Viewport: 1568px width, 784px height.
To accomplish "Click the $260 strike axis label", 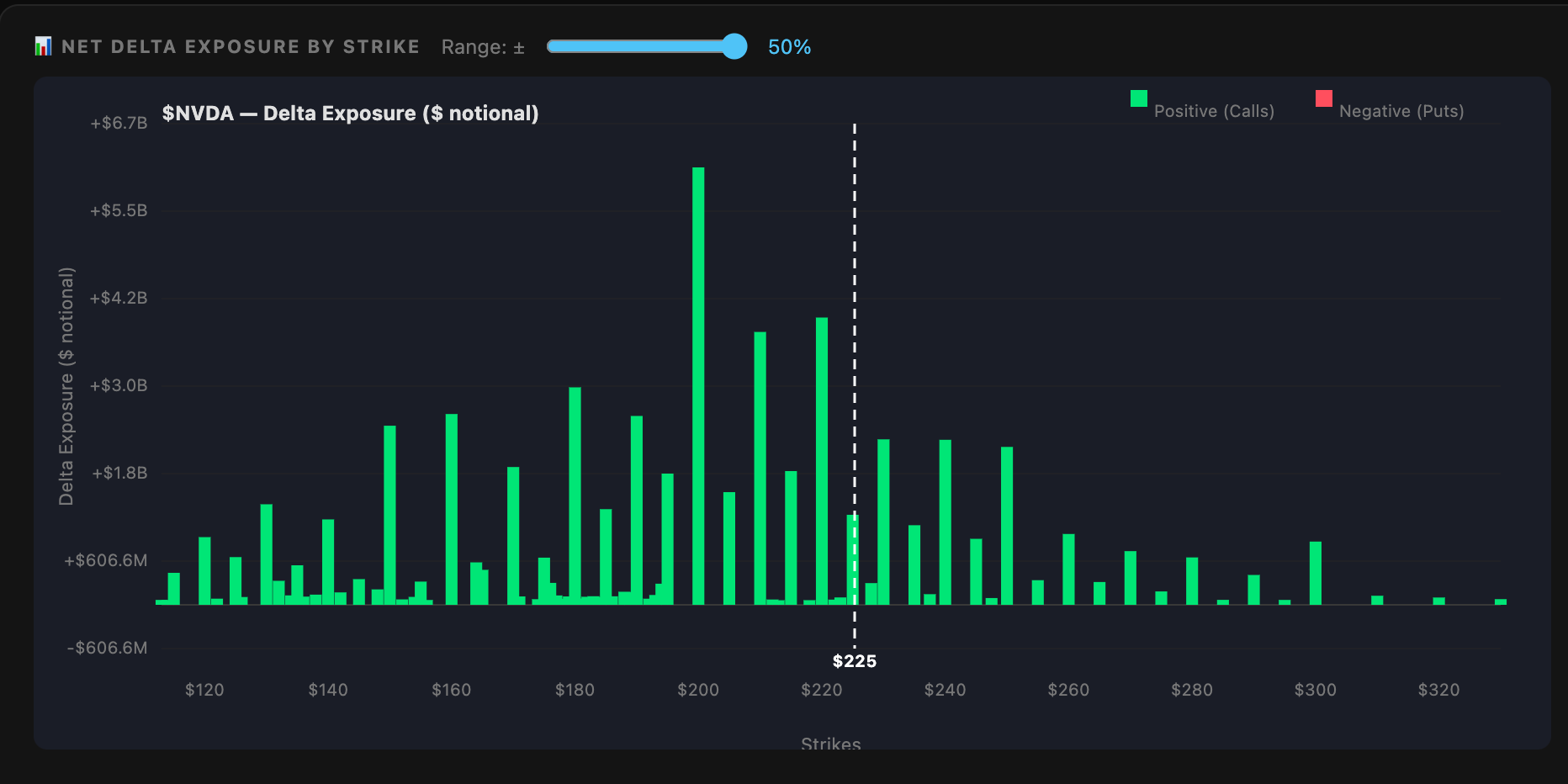I will tap(1068, 690).
